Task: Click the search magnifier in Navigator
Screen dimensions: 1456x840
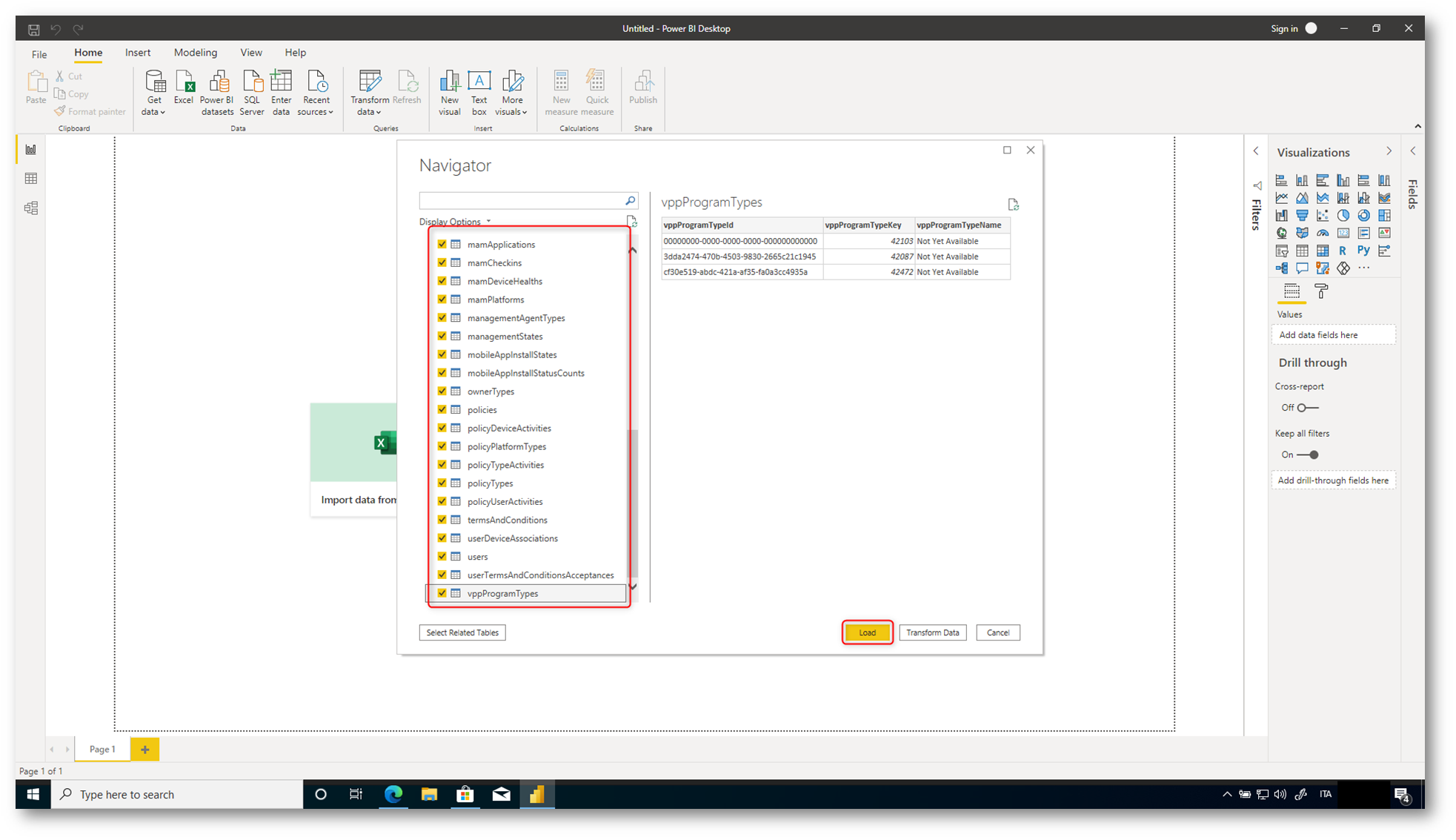Action: point(630,200)
